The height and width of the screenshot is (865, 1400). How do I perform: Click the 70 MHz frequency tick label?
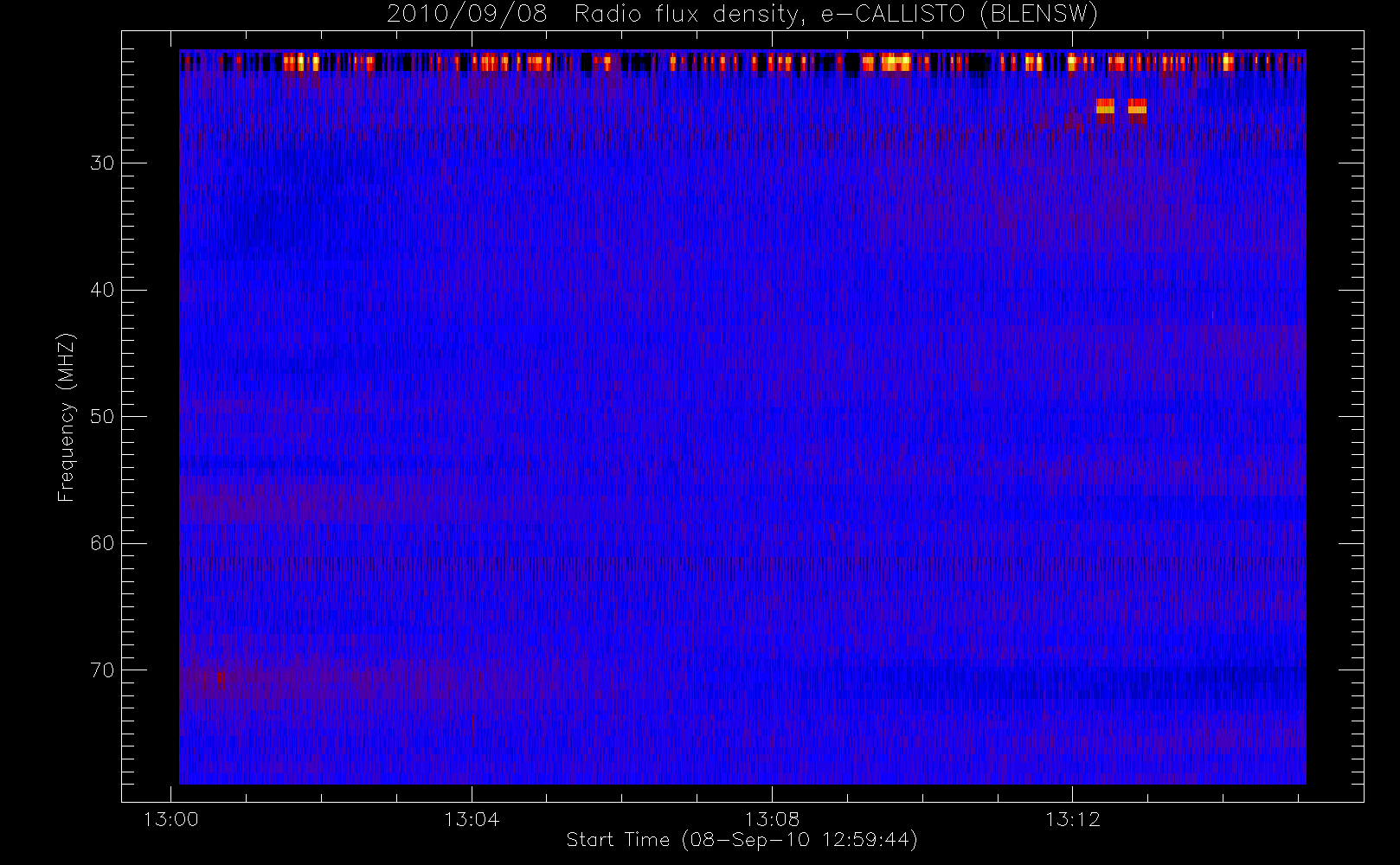tap(102, 670)
